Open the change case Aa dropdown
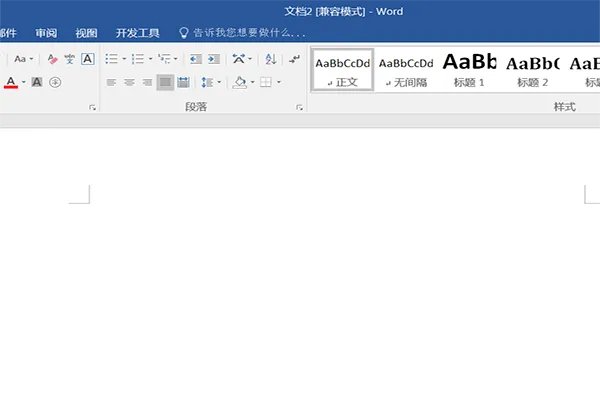Screen dimensions: 600x400 (x=22, y=59)
